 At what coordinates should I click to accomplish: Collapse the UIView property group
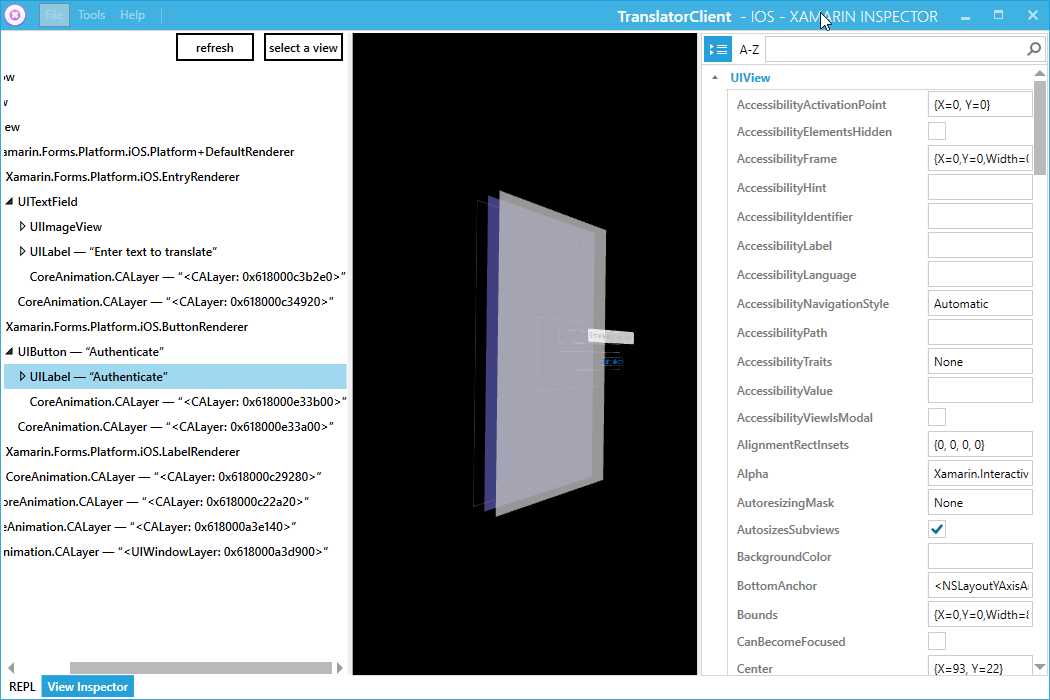click(715, 78)
